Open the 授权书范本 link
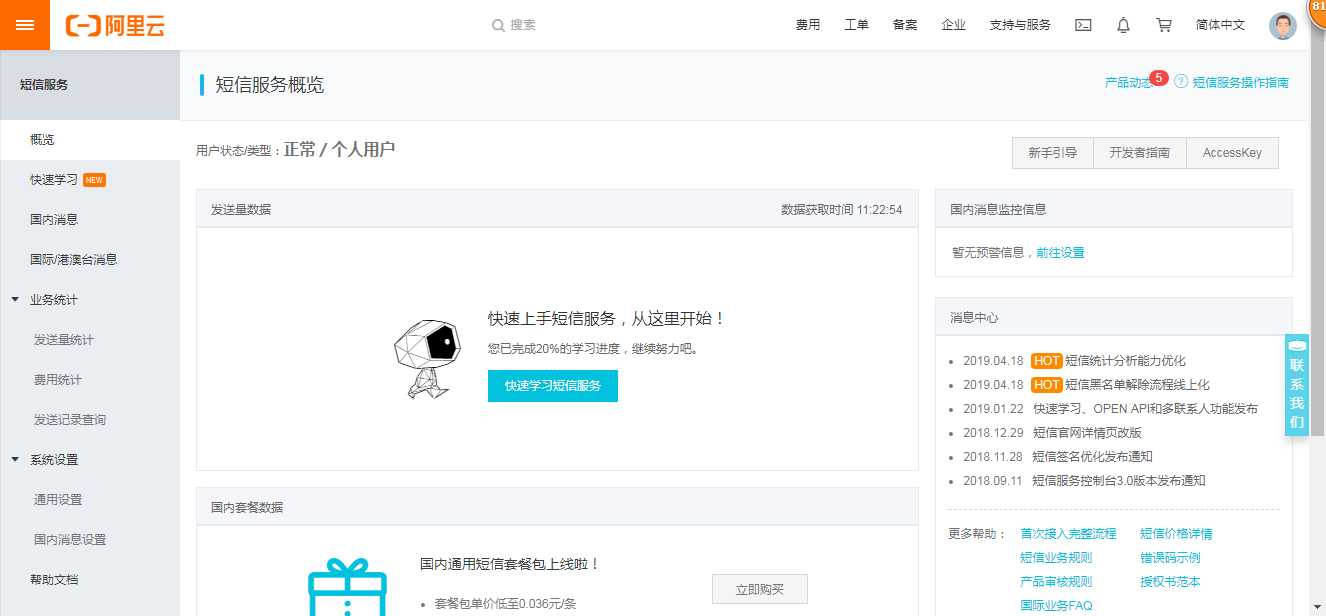1326x616 pixels. [x=1170, y=582]
